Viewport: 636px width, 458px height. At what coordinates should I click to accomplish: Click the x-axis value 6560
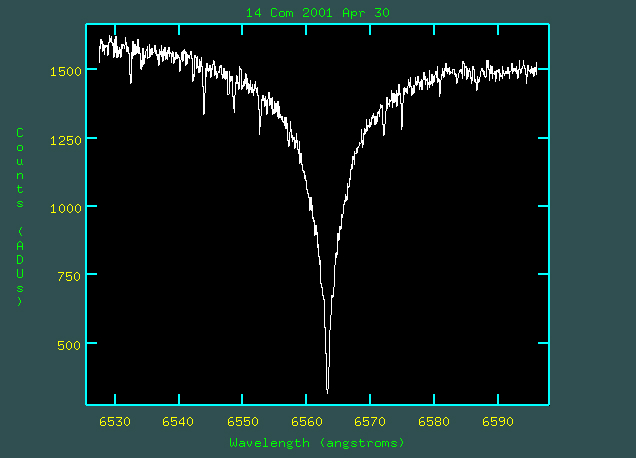pos(307,422)
